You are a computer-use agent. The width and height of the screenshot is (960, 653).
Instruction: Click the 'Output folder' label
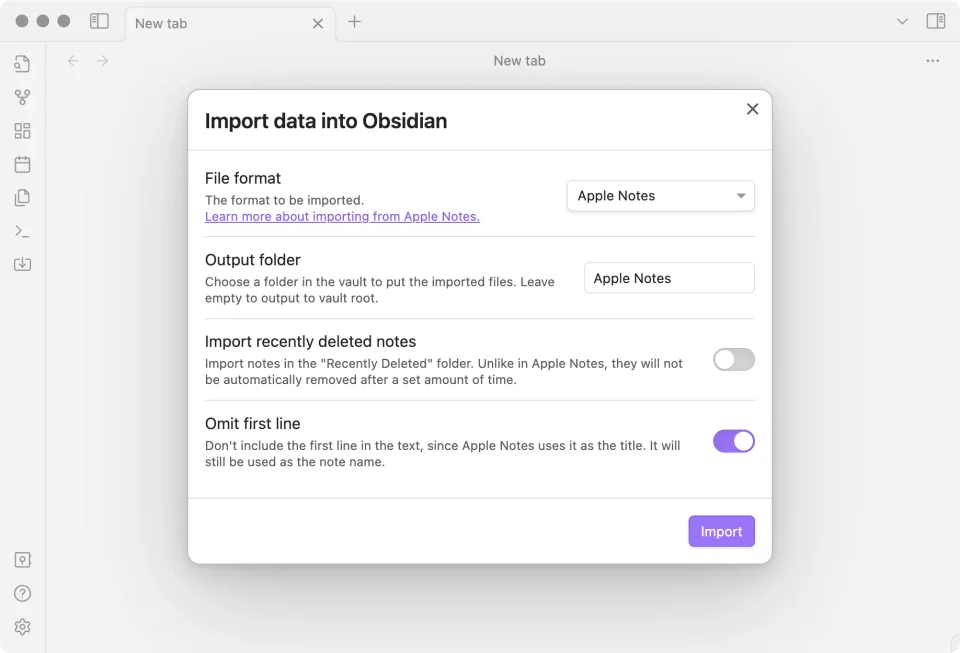(x=253, y=260)
